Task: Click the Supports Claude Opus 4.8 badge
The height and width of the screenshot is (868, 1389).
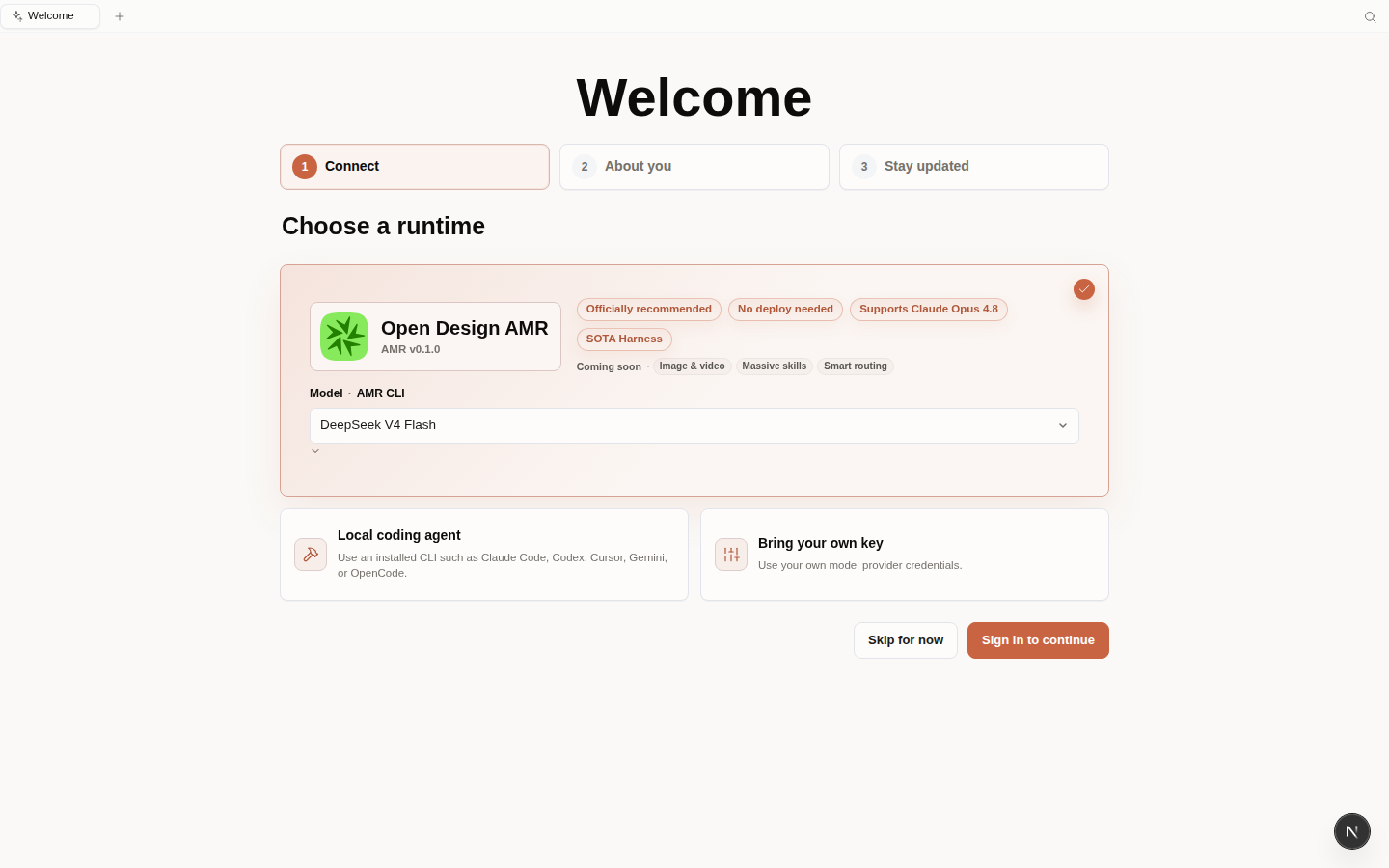Action: tap(929, 310)
